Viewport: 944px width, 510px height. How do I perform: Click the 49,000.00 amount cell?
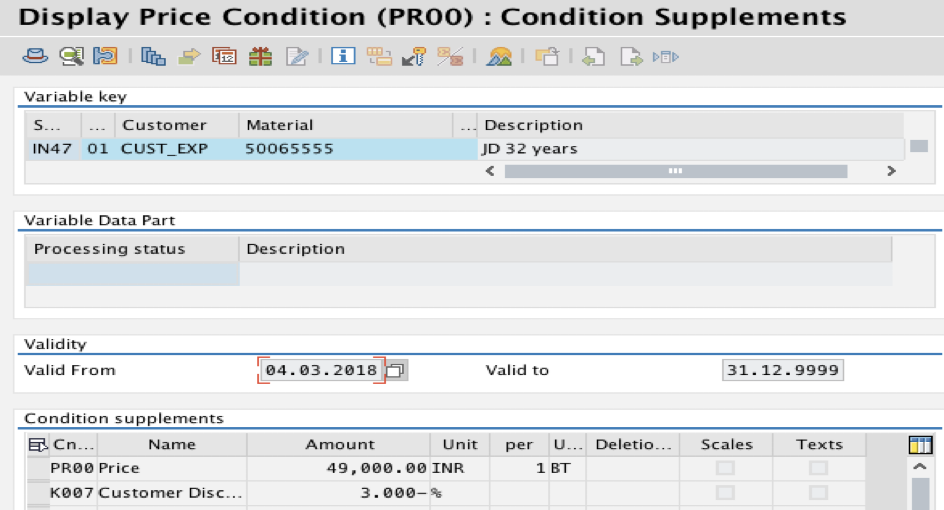click(339, 468)
